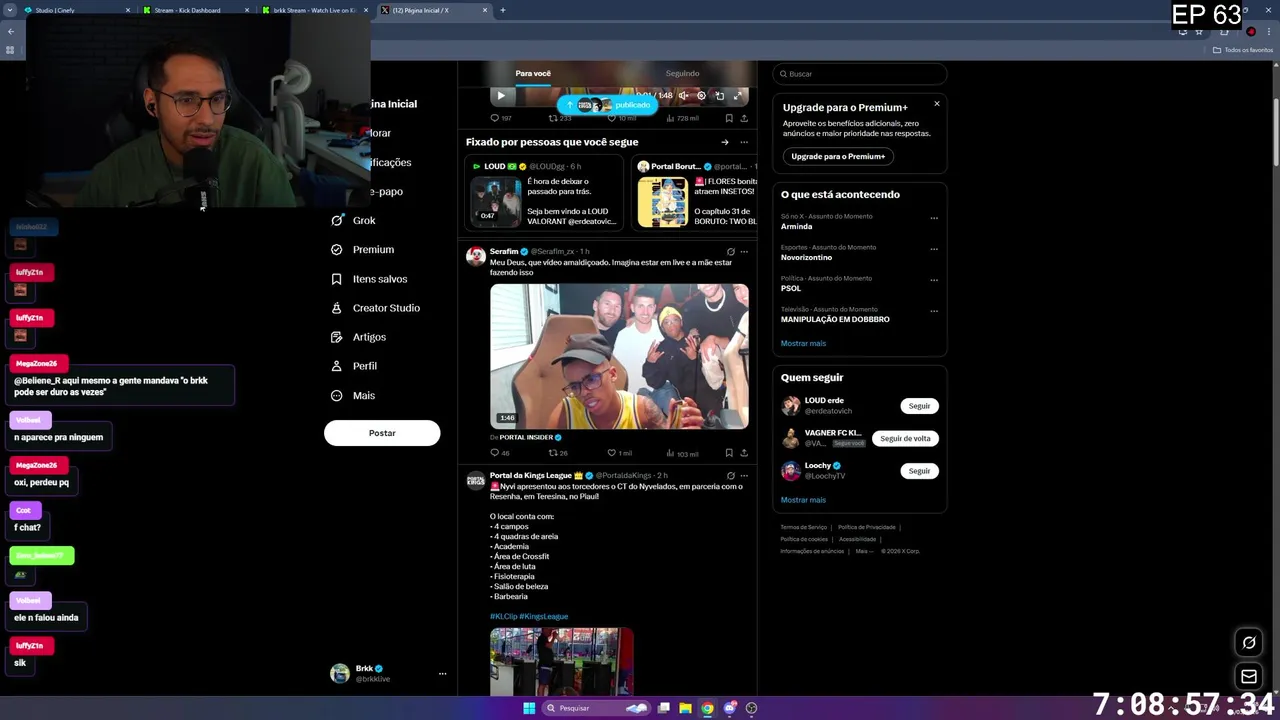
Task: Click the Postar button
Action: 382,433
